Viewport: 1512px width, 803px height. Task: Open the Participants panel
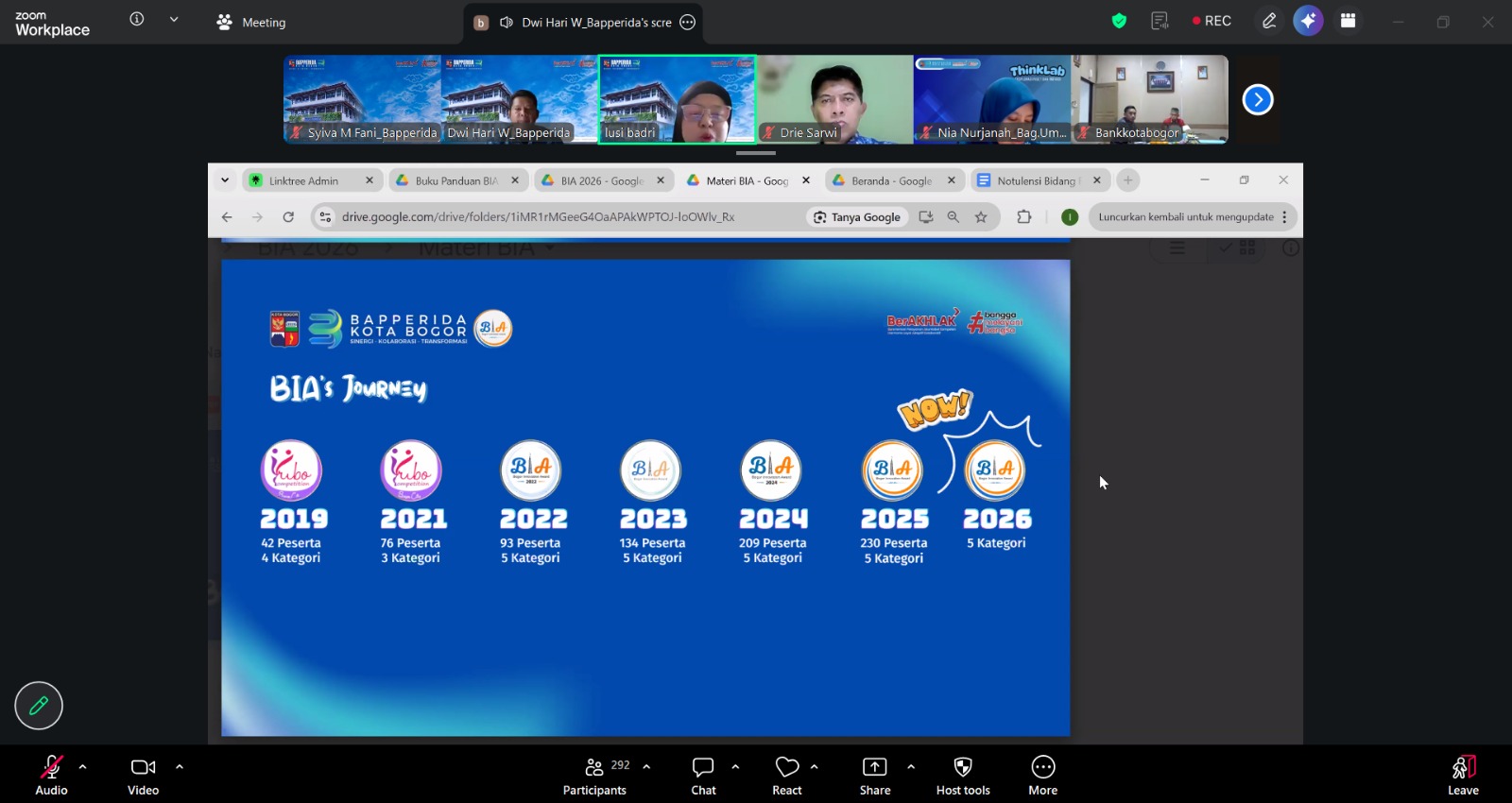point(595,776)
